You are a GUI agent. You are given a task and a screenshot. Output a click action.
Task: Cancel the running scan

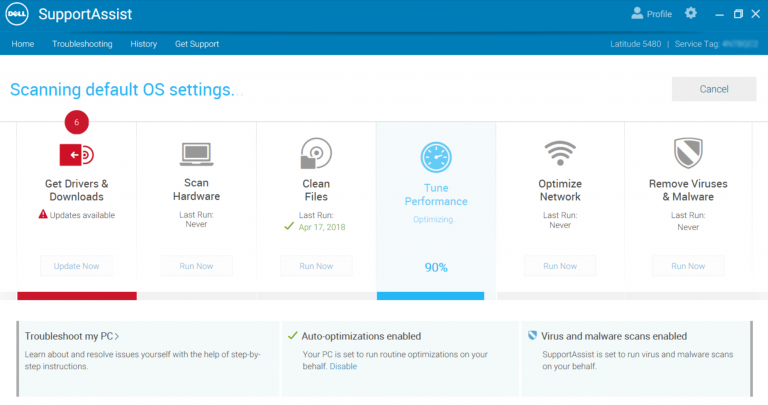[714, 89]
